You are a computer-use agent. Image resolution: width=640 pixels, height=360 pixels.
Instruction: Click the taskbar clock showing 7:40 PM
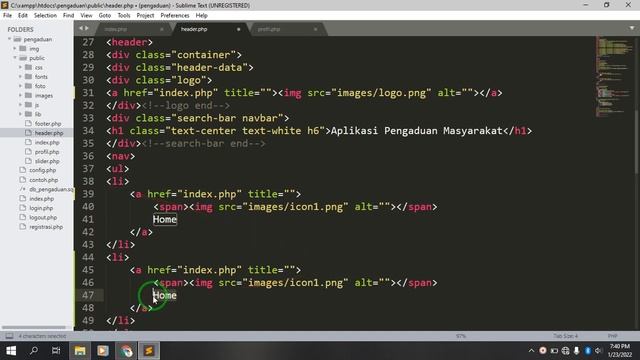(620, 351)
